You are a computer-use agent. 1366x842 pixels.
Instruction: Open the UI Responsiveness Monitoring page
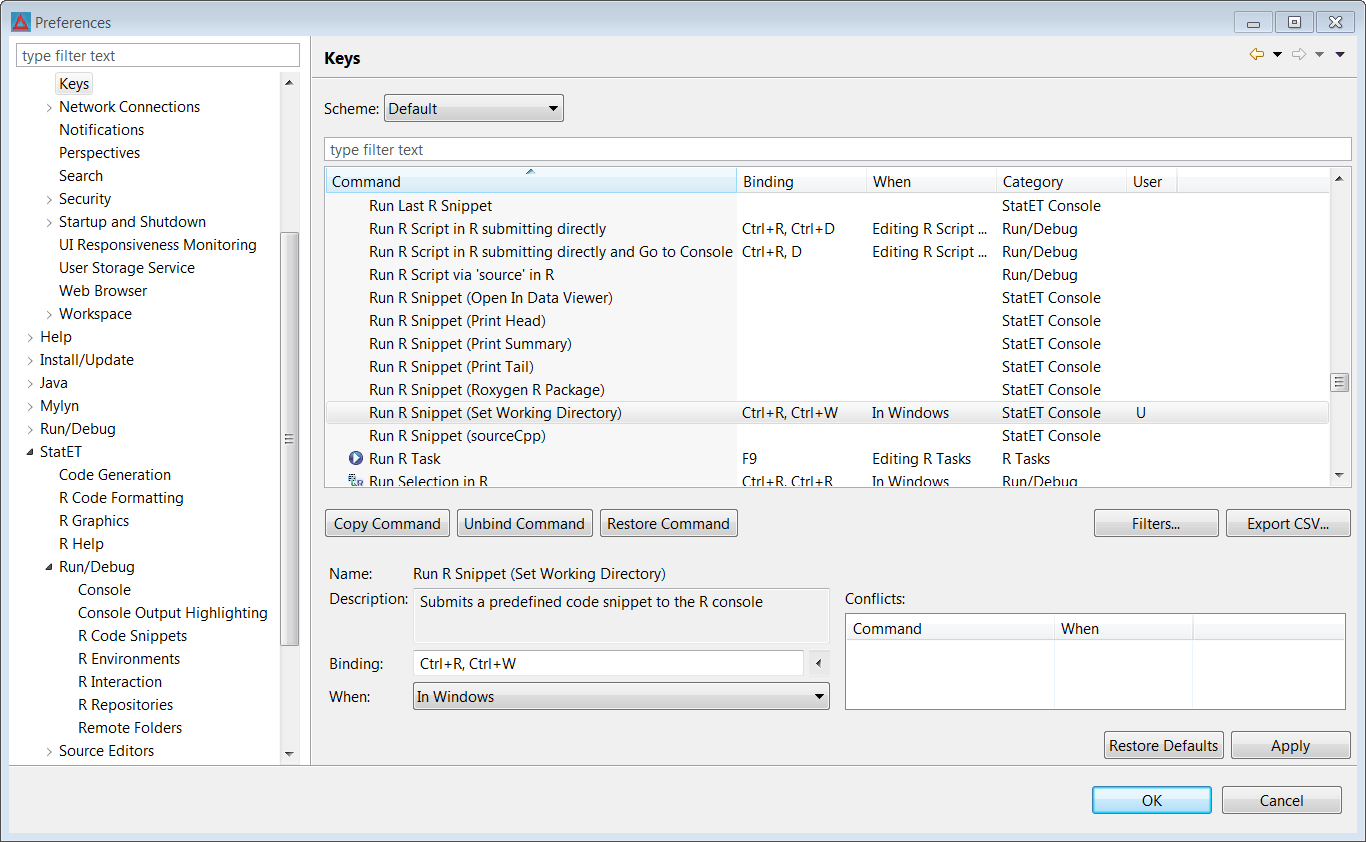pos(157,245)
